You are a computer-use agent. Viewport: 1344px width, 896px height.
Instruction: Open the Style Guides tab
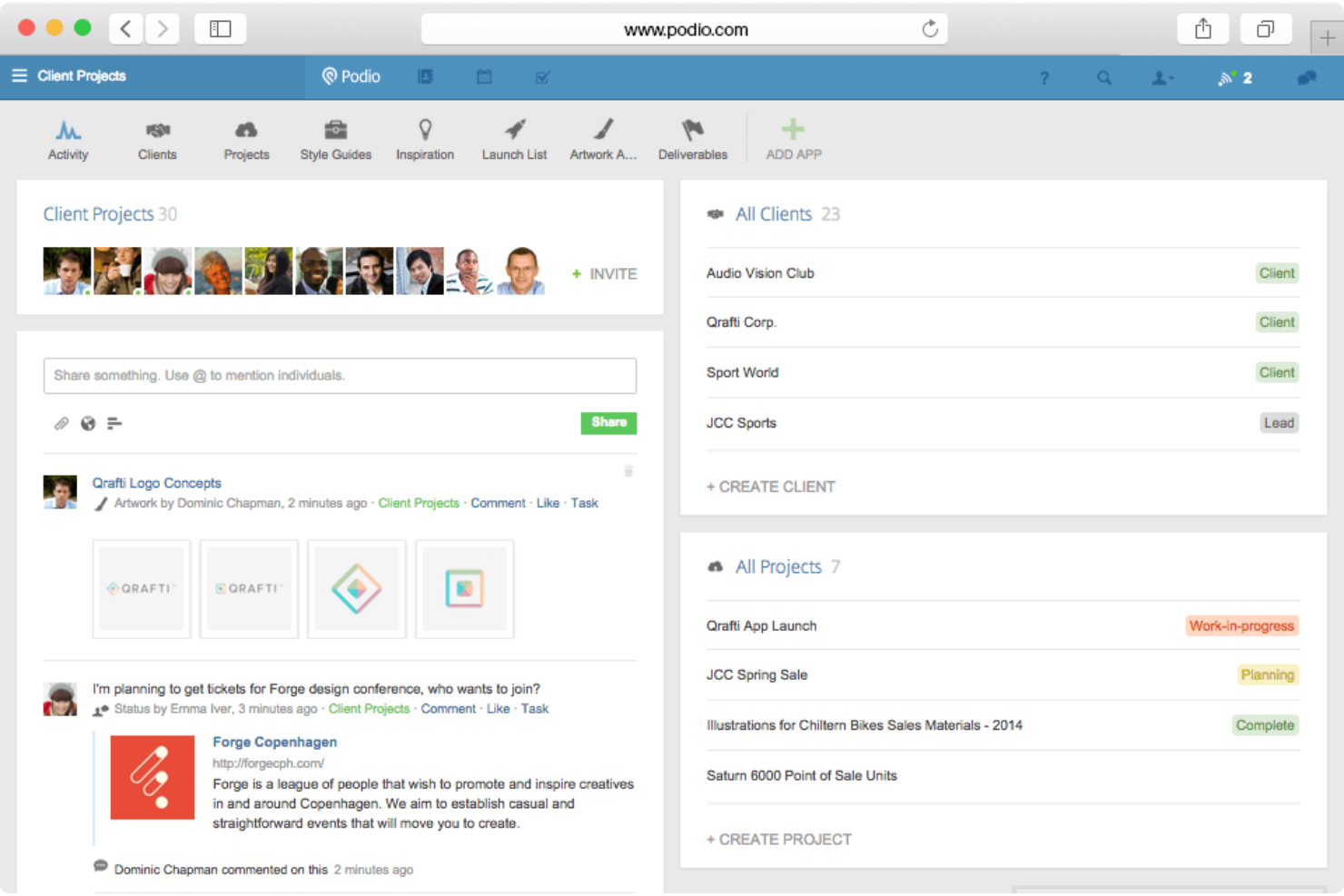click(x=335, y=138)
